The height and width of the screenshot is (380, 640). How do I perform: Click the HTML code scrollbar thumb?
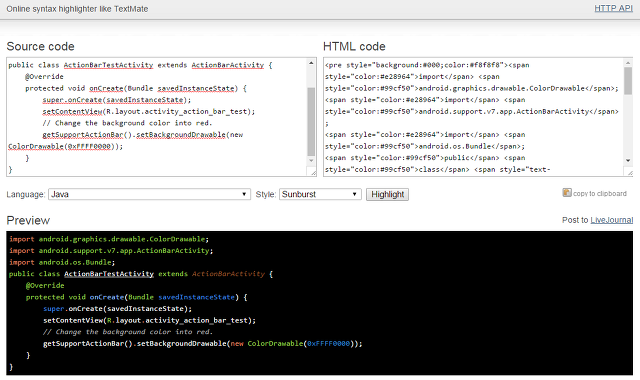click(628, 81)
